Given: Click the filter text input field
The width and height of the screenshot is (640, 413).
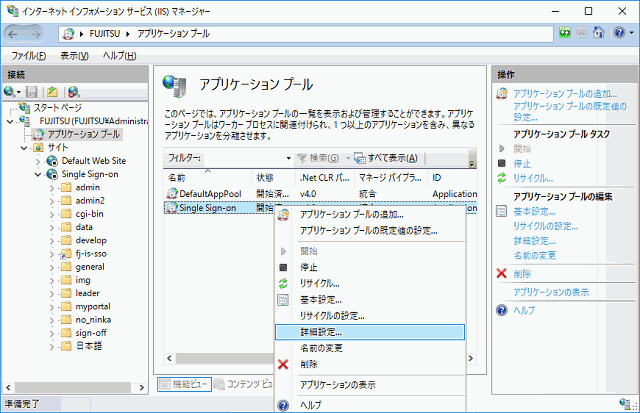Looking at the screenshot, I should (x=243, y=158).
